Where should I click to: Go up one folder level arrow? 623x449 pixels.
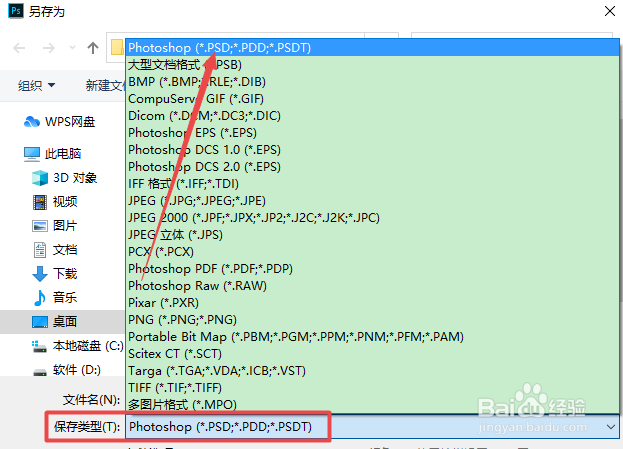(x=93, y=48)
